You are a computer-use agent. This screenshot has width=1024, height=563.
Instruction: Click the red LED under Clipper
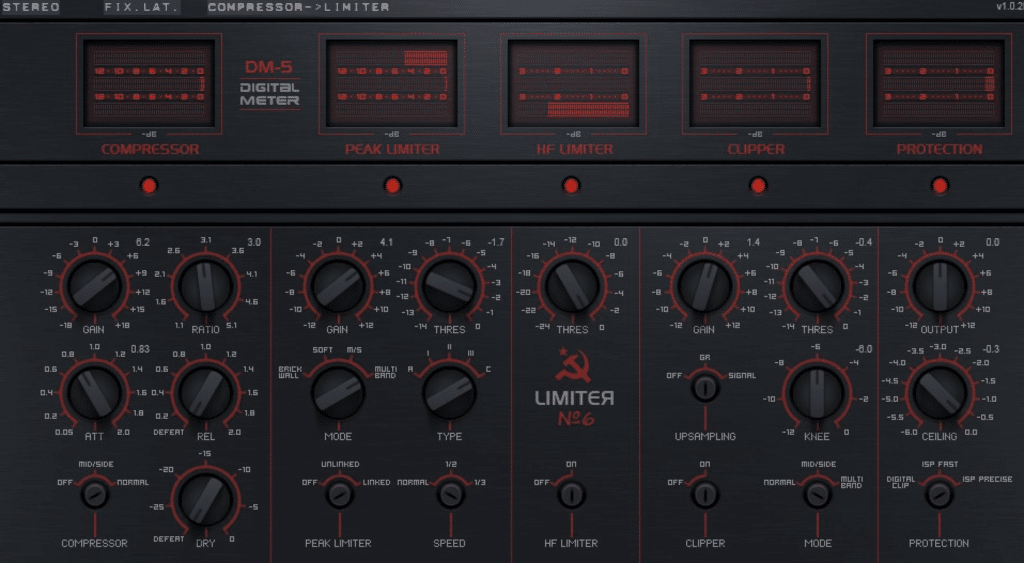pos(758,185)
